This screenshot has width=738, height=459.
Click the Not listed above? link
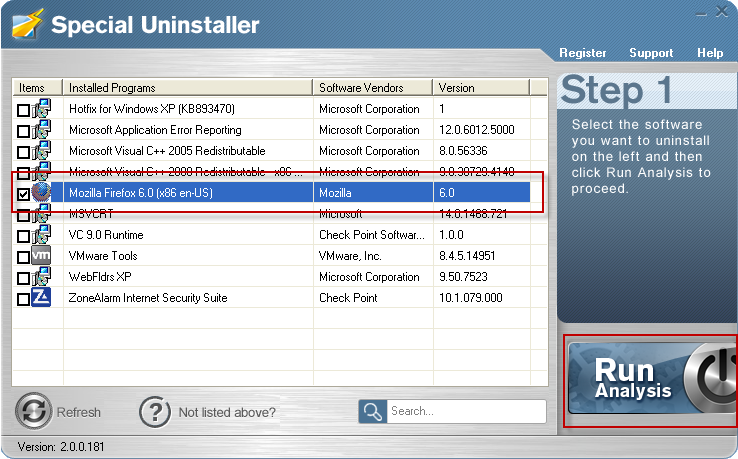click(x=227, y=412)
